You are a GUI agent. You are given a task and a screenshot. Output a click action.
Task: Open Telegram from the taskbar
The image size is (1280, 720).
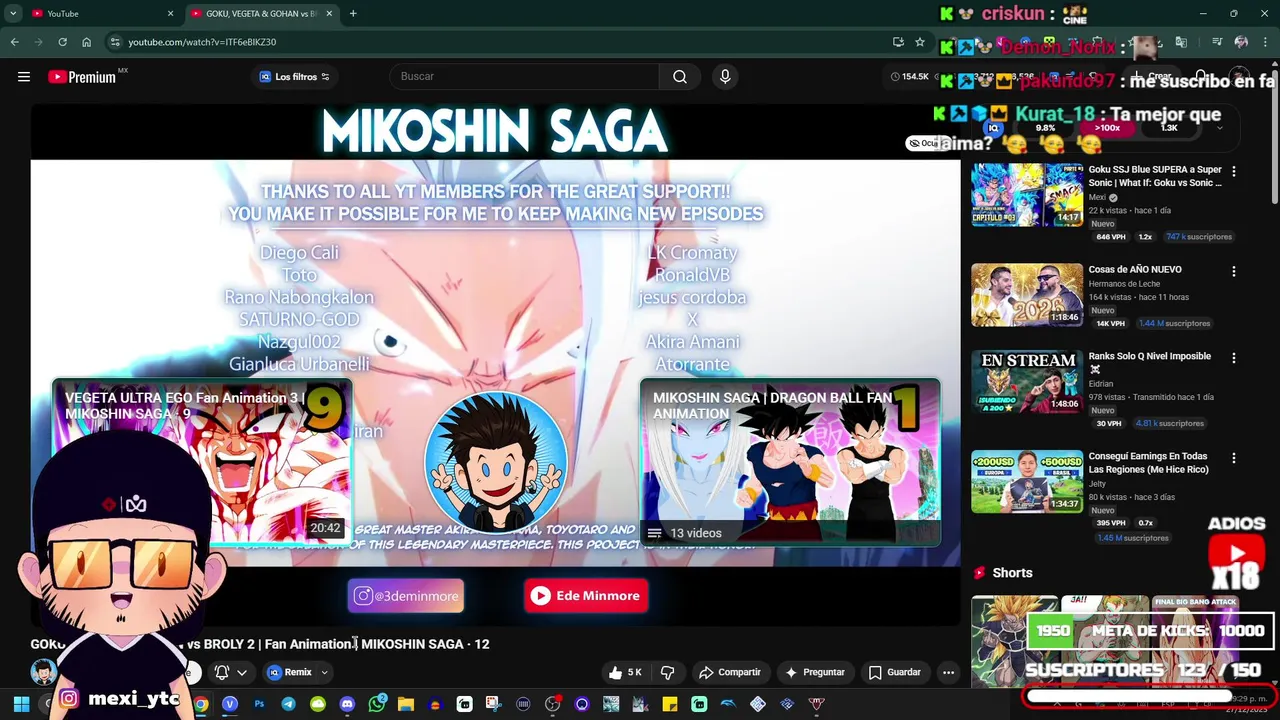click(x=288, y=704)
